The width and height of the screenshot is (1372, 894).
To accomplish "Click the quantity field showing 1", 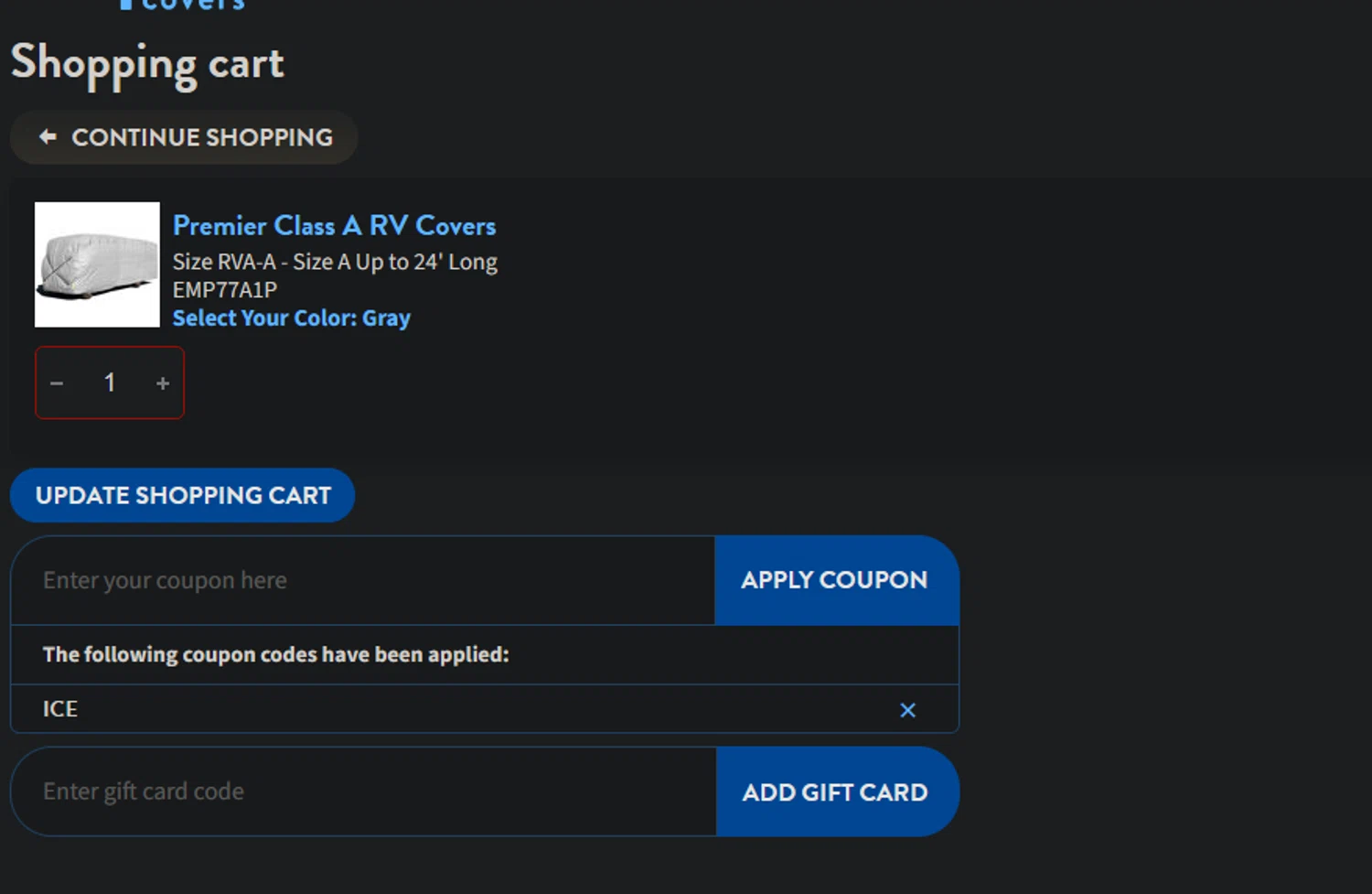I will pyautogui.click(x=110, y=382).
